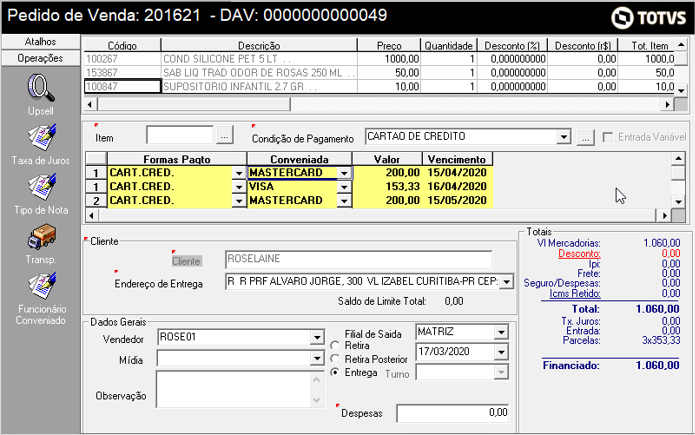
Task: Select the Retira radio option
Action: pyautogui.click(x=335, y=345)
